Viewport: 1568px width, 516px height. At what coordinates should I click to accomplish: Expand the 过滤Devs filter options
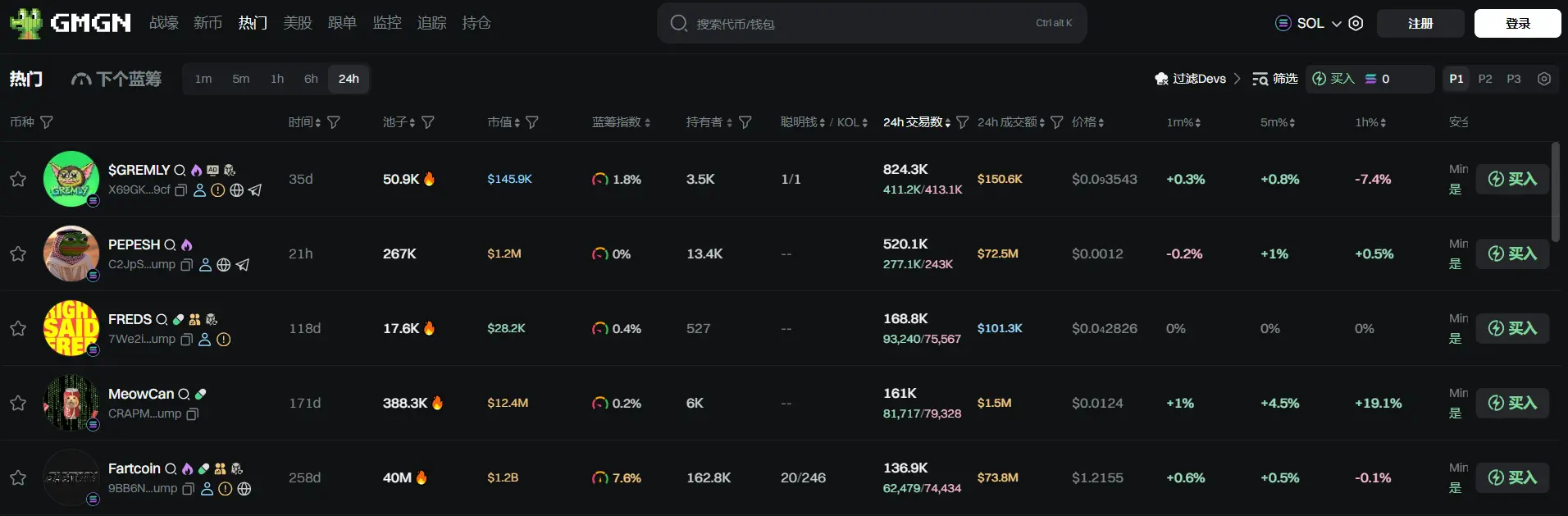tap(1198, 79)
